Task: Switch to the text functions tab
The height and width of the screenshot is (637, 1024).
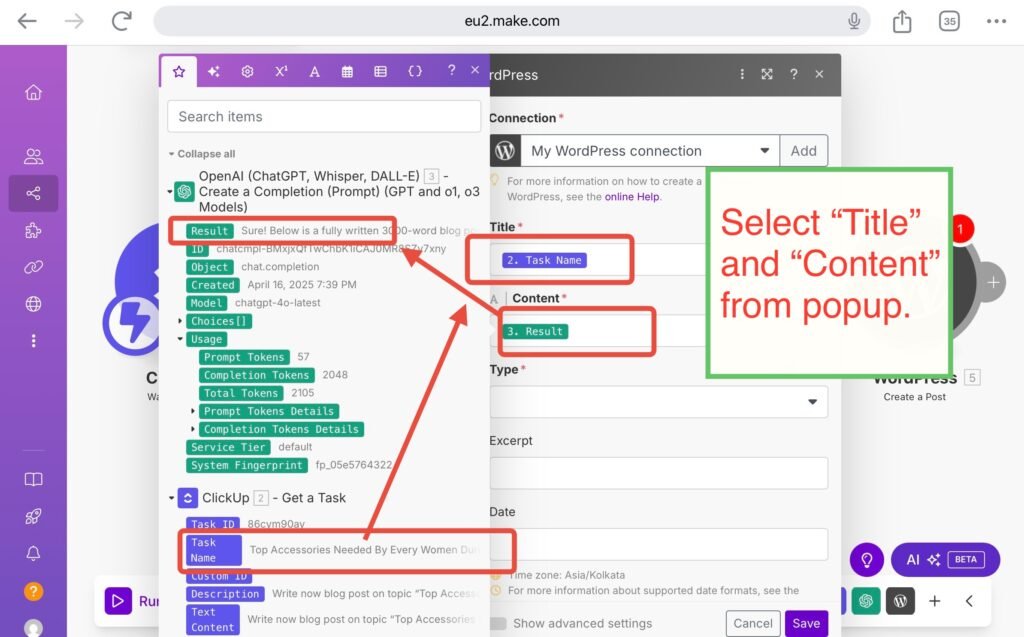Action: point(314,71)
